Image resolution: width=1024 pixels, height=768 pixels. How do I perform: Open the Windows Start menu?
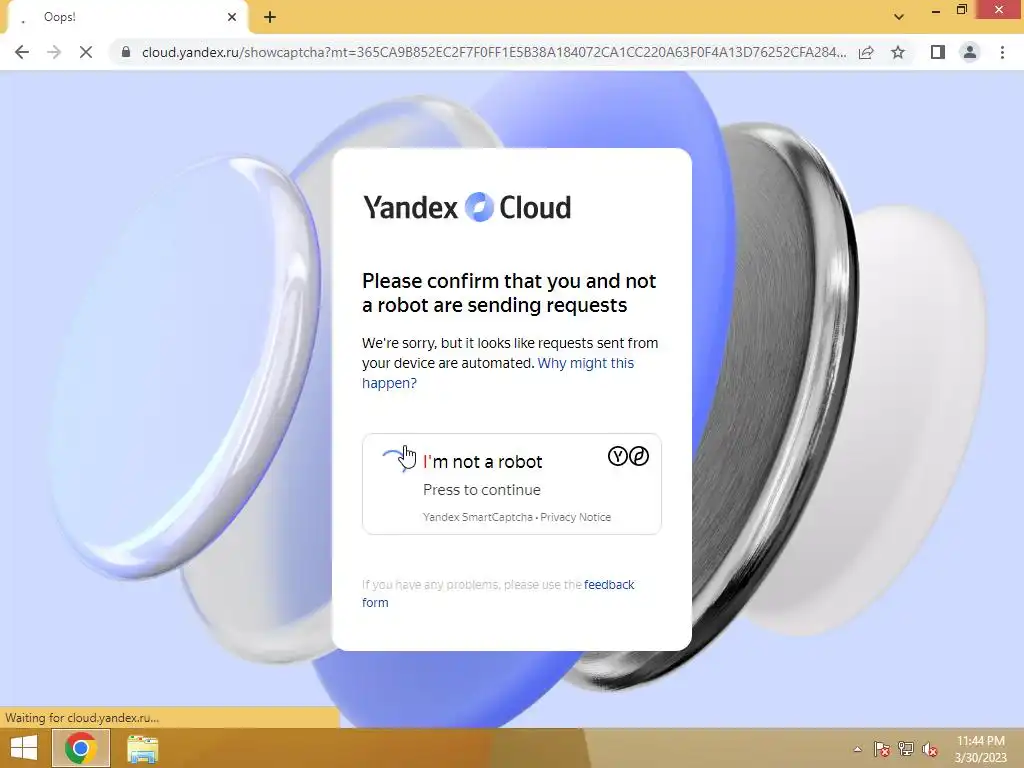pyautogui.click(x=24, y=748)
